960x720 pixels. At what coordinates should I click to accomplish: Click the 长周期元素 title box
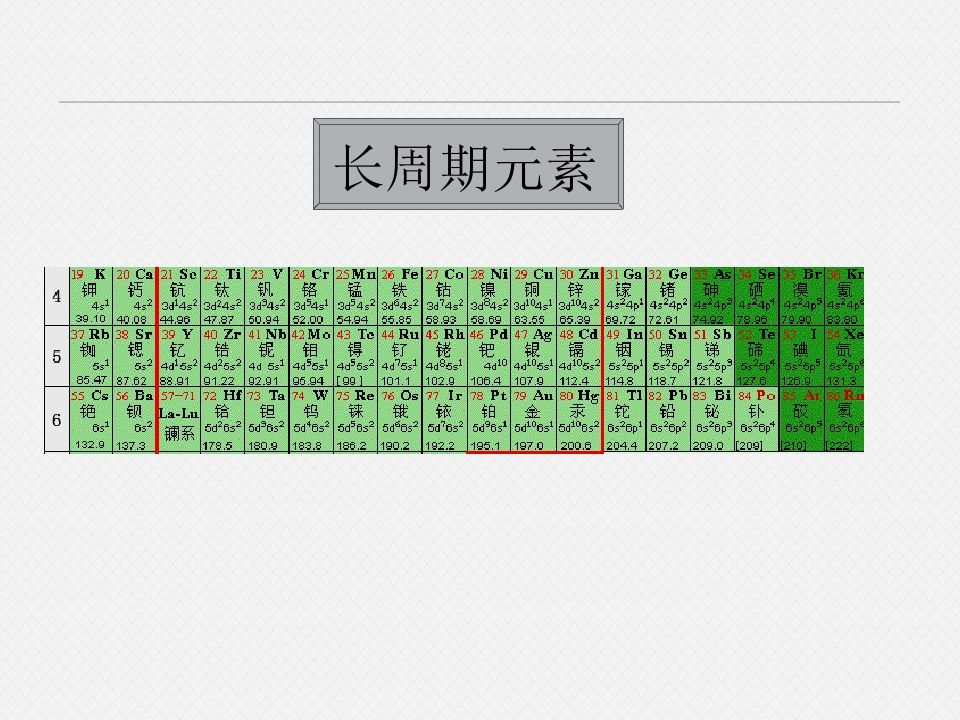click(468, 164)
